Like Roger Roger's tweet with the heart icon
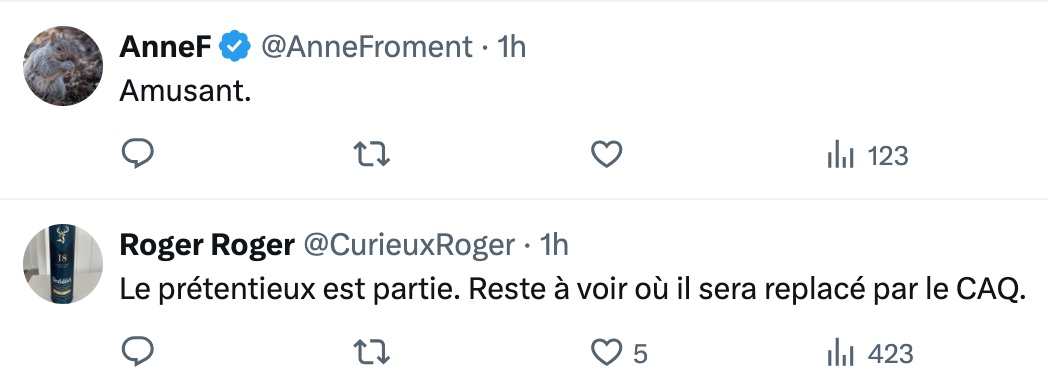1048x390 pixels. coord(607,352)
